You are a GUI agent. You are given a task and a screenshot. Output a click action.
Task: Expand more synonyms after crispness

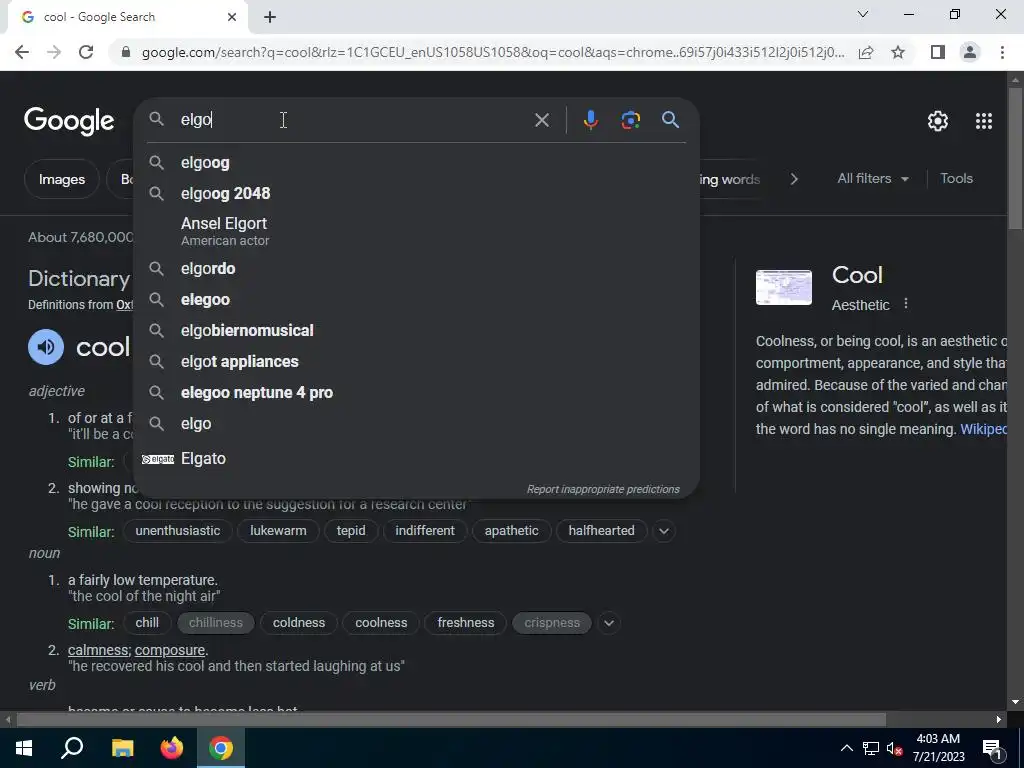609,623
